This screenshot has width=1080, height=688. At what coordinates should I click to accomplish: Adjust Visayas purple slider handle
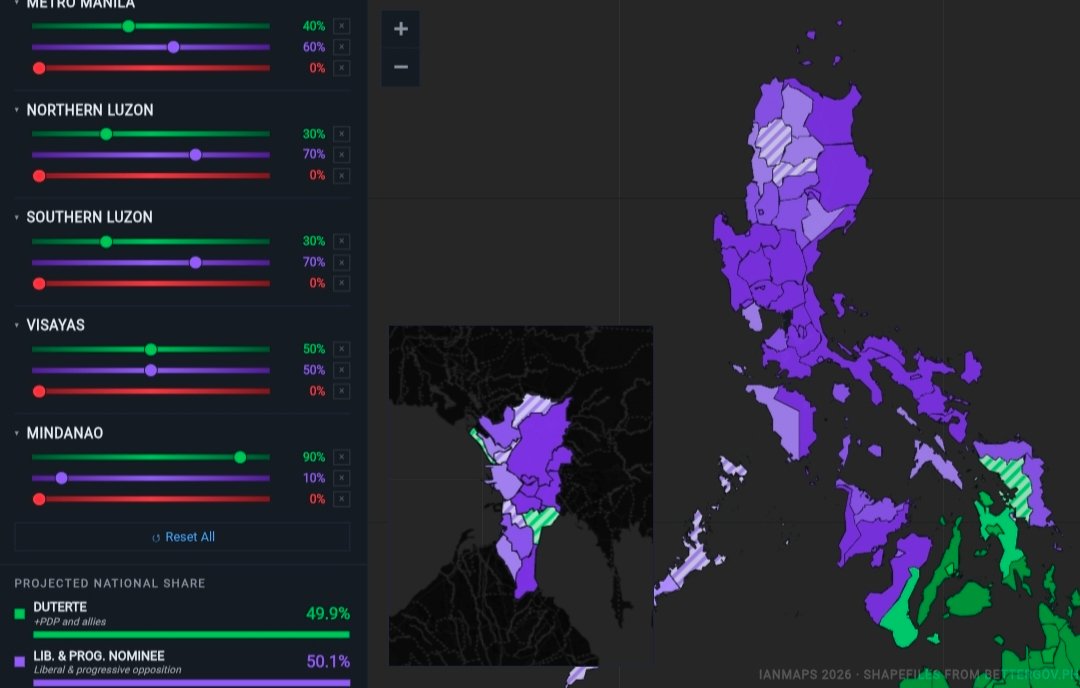point(151,370)
